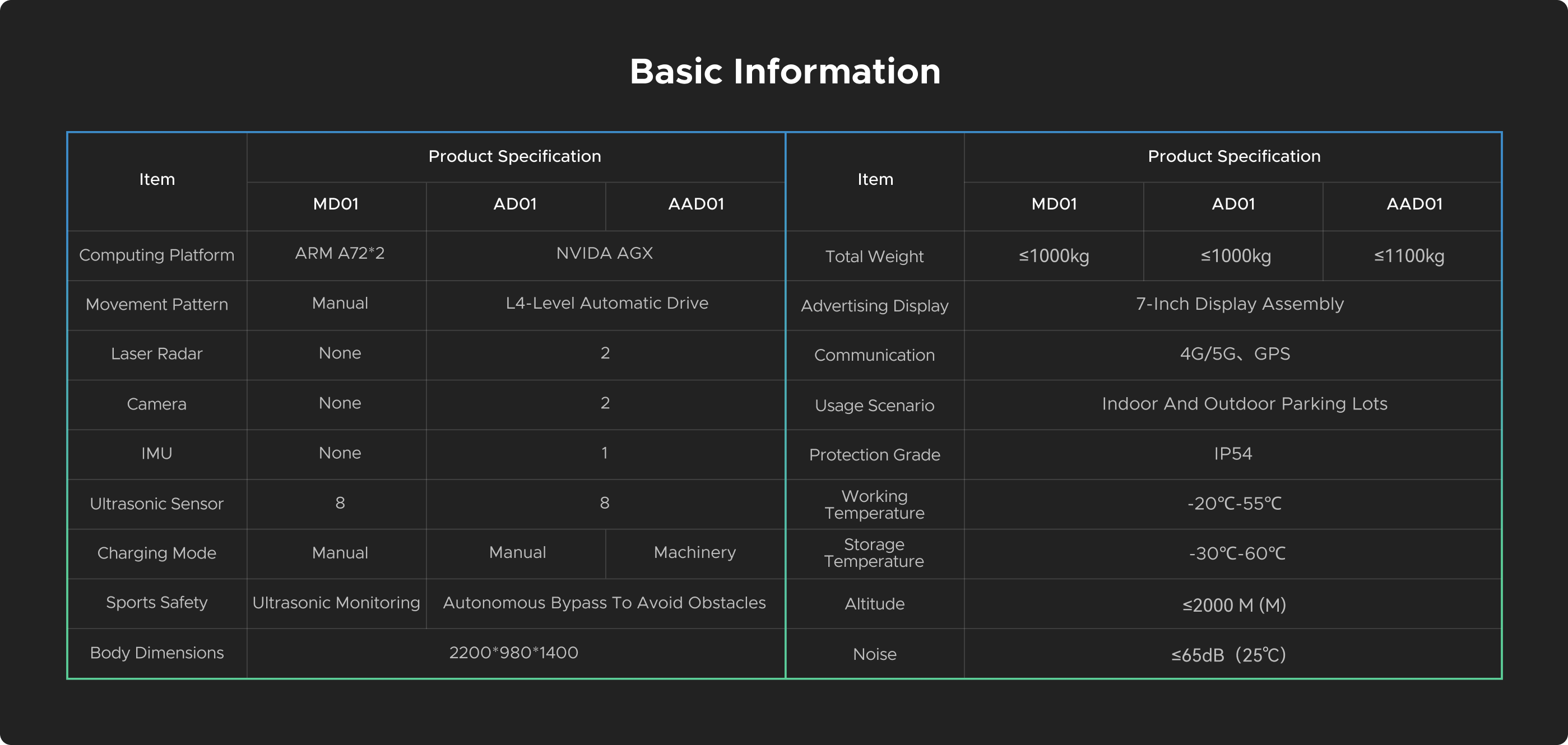Click Ultrasonic Monitoring cell
The height and width of the screenshot is (745, 1568).
[336, 603]
